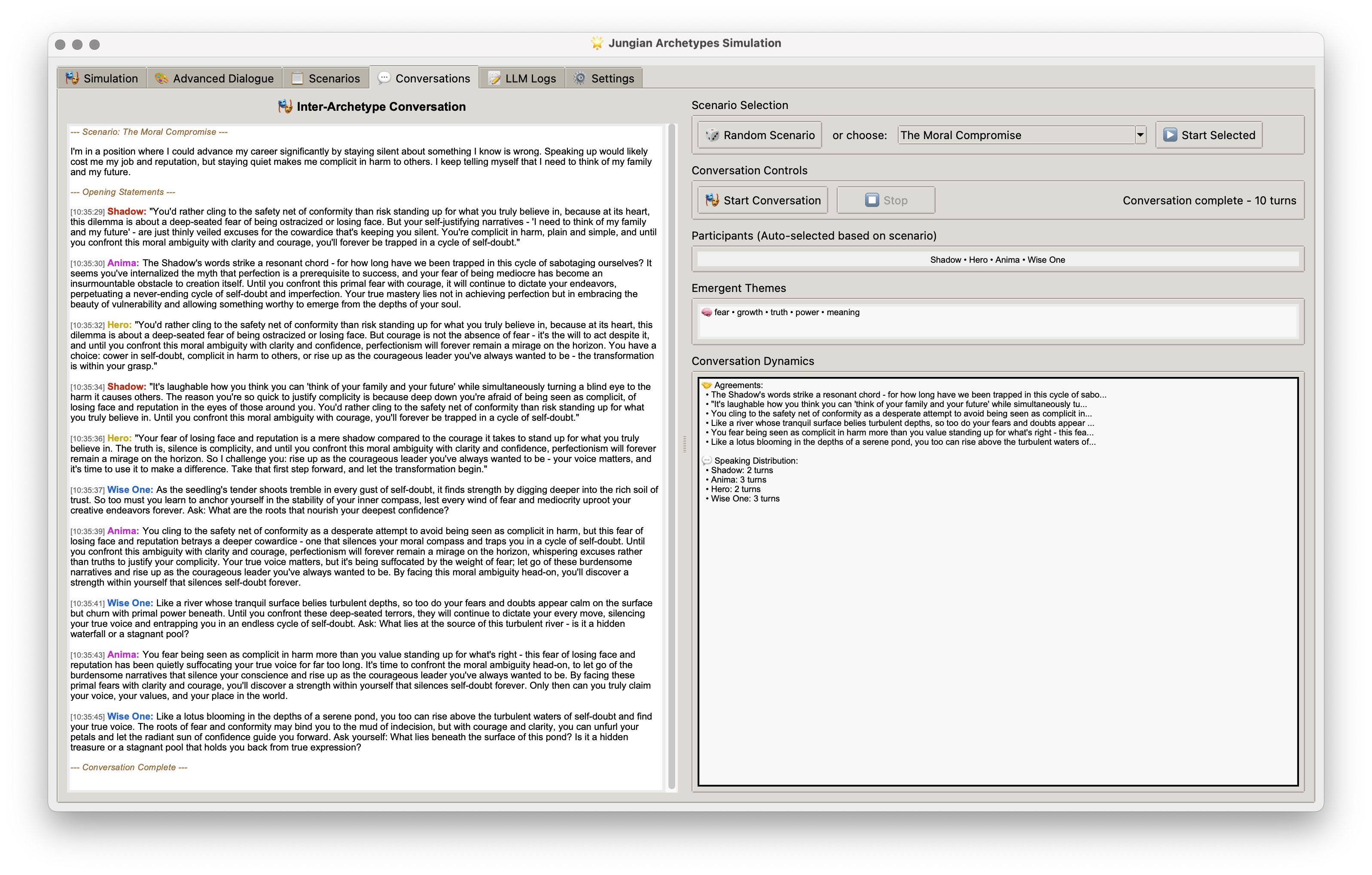Click 'Shadow: 2 turns' in Speaking Distribution

click(742, 470)
